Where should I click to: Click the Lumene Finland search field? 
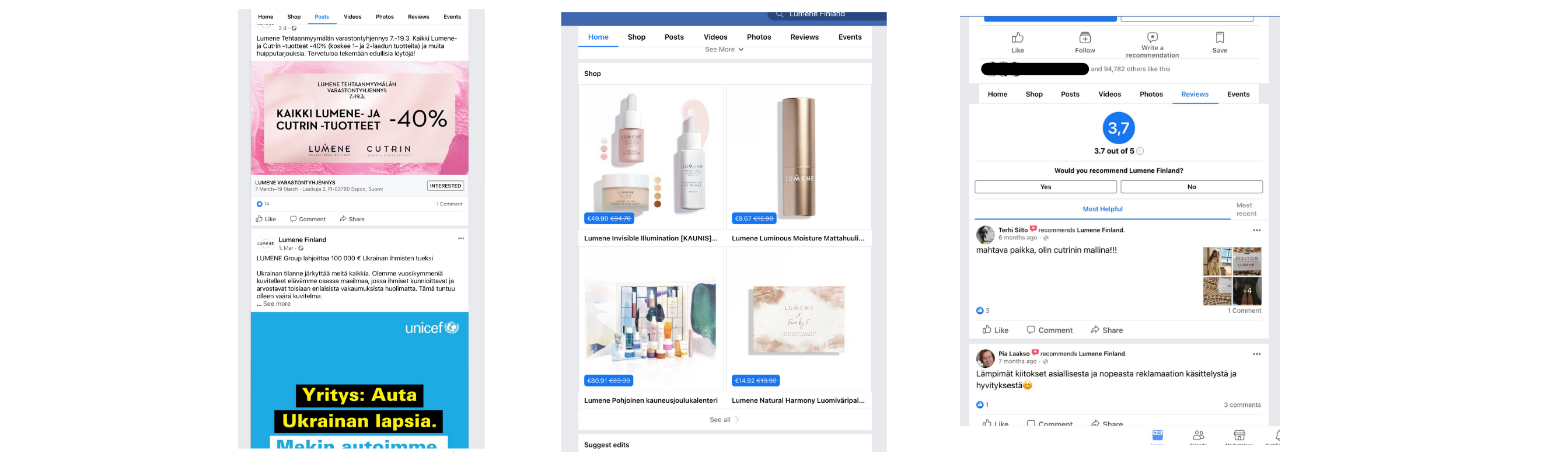[x=828, y=15]
